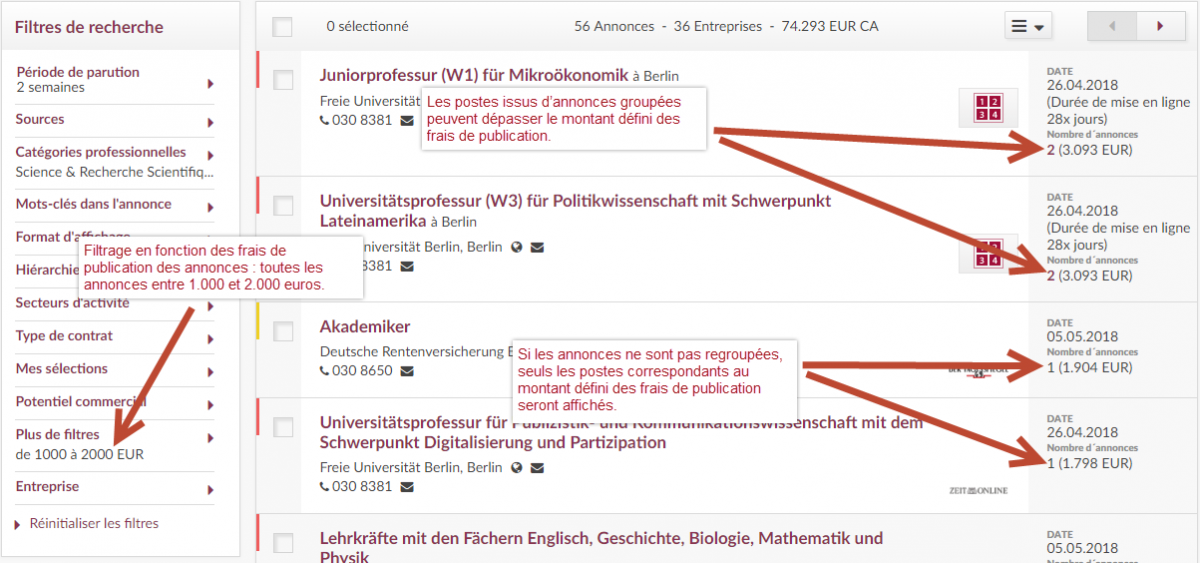Click the ad count 1 (1.904 EUR)
Image resolution: width=1200 pixels, height=563 pixels.
coord(1090,367)
